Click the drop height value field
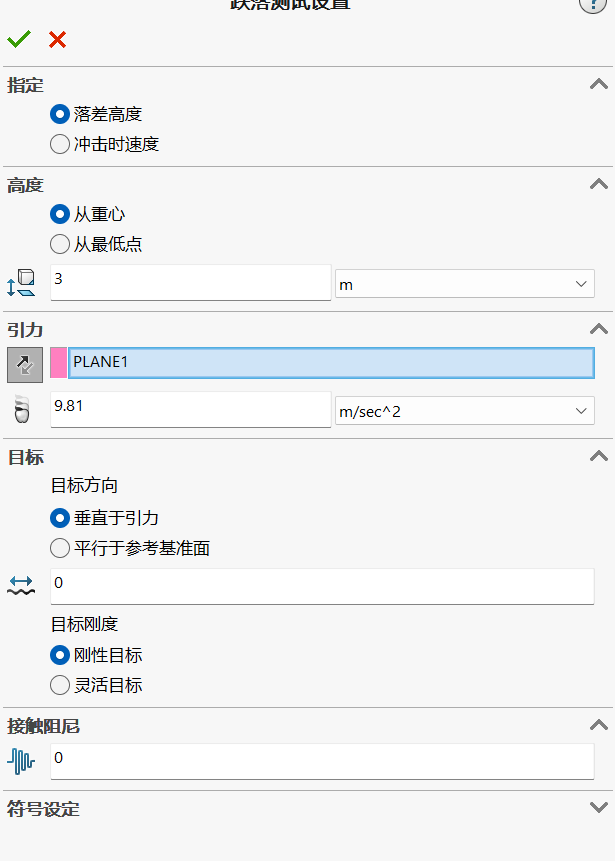Image resolution: width=615 pixels, height=861 pixels. [191, 282]
